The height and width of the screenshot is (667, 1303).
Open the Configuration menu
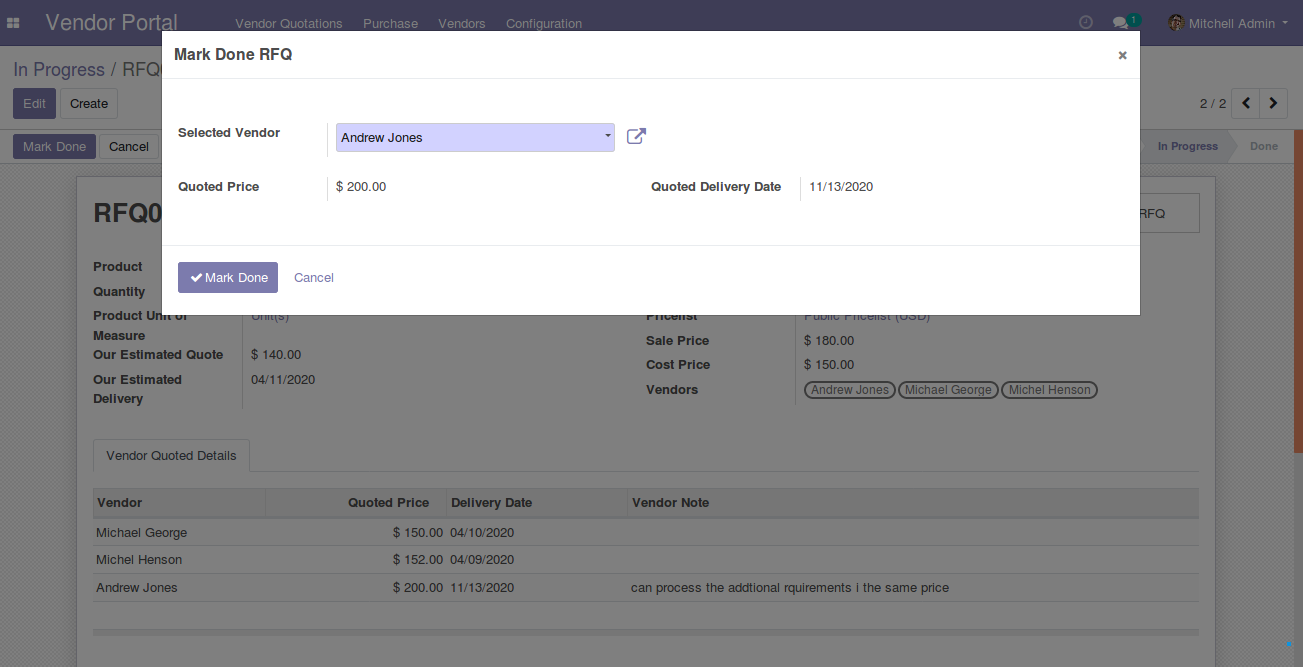(543, 23)
